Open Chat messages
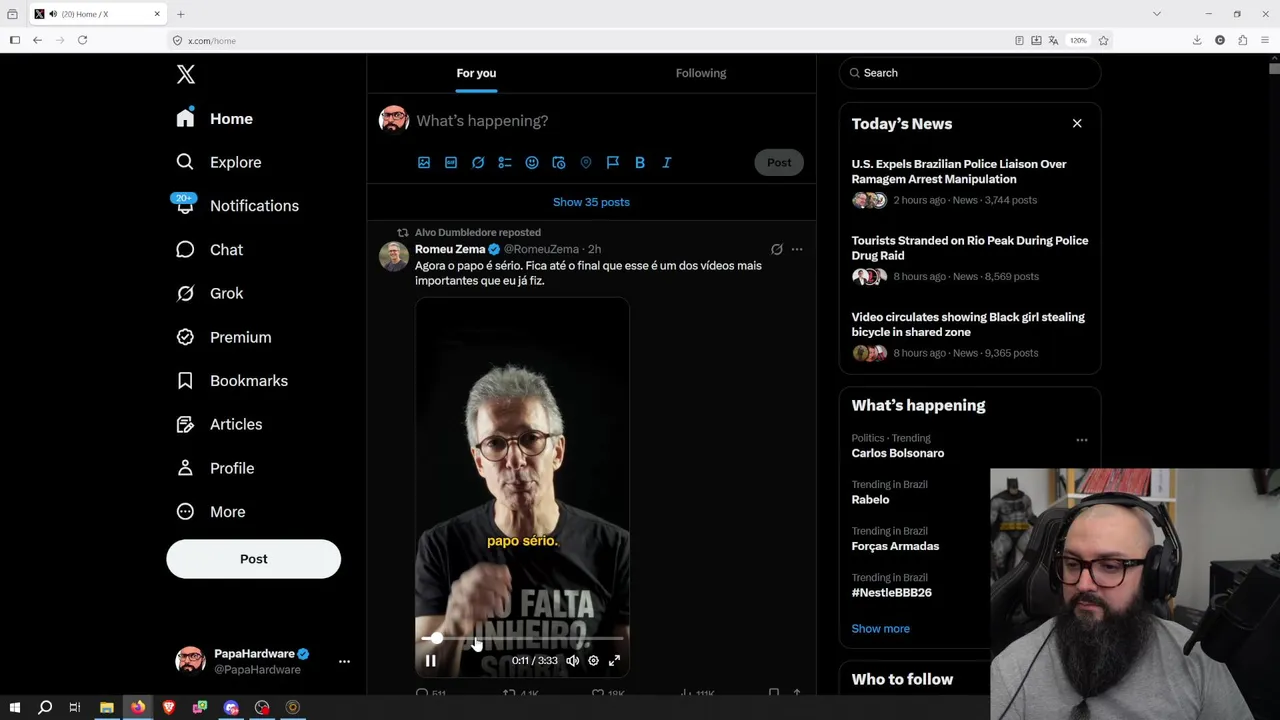Screen dimensions: 1280x720 (210, 250)
